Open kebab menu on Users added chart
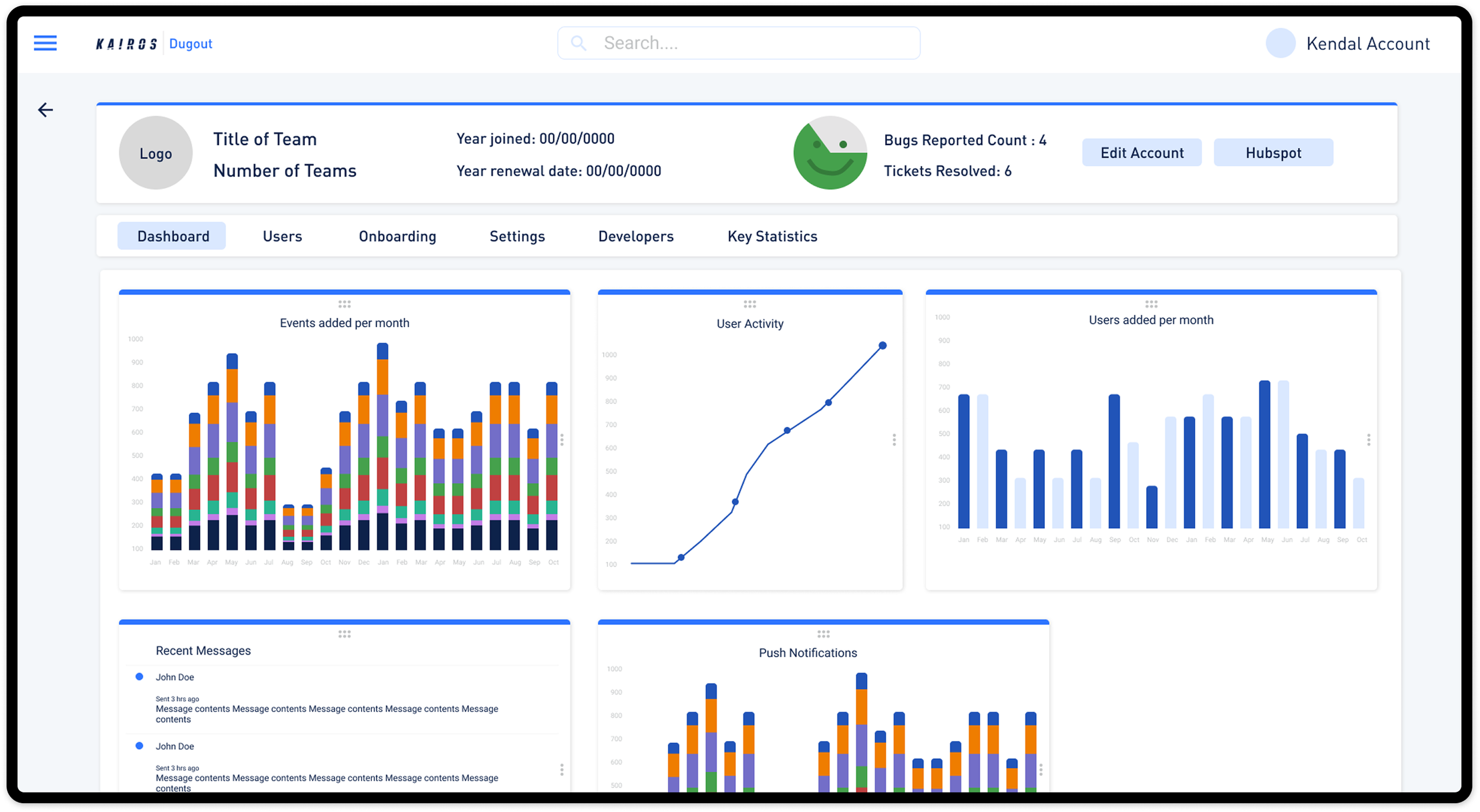1480x812 pixels. 1368,440
